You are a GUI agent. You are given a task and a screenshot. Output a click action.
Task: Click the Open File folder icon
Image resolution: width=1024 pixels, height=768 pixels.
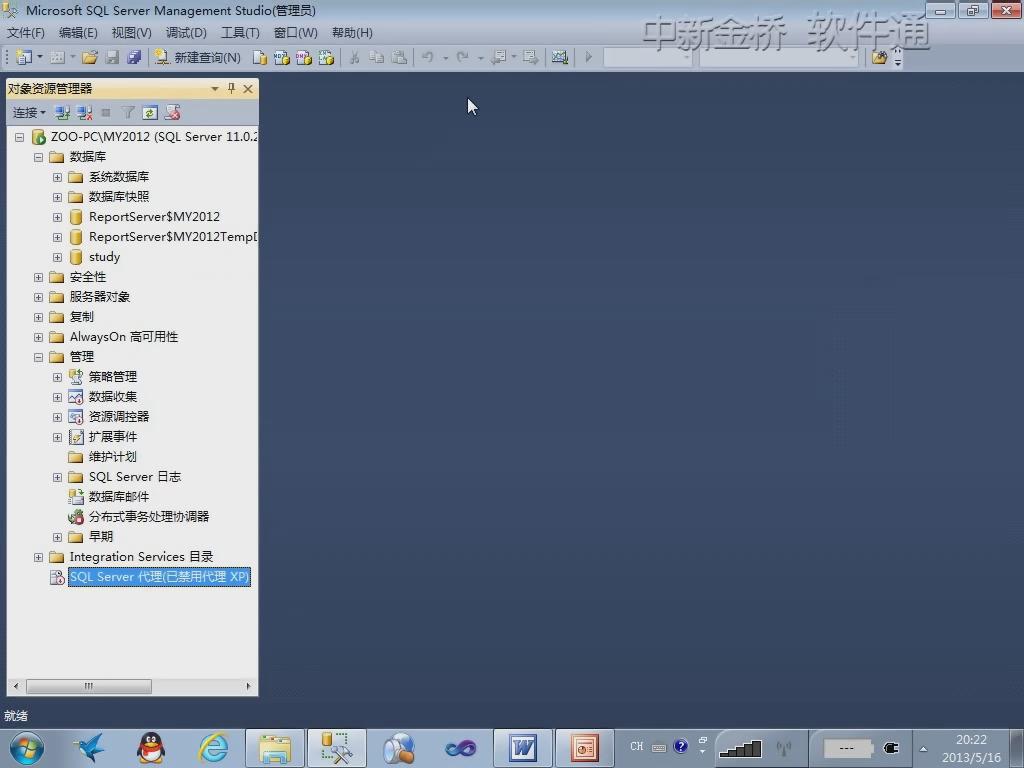coord(89,57)
